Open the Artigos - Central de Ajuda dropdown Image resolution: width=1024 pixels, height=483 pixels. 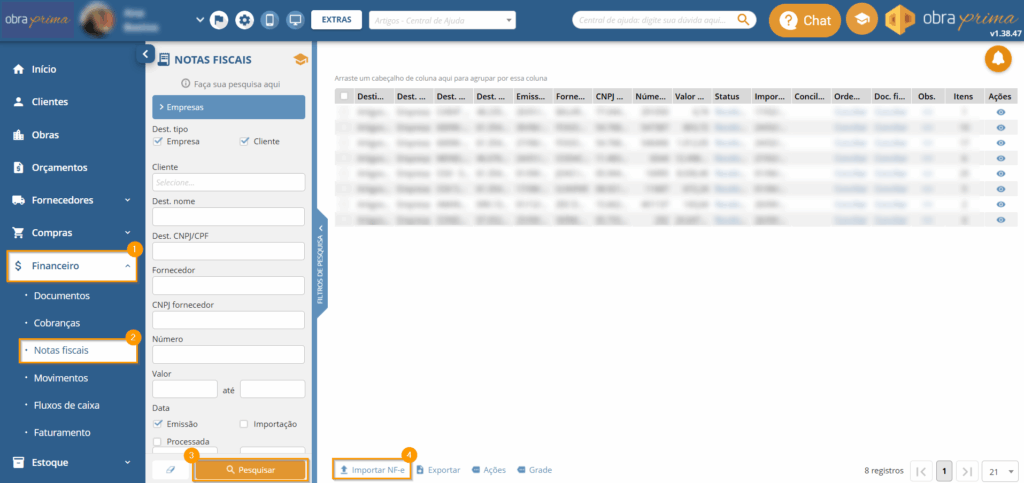[442, 20]
